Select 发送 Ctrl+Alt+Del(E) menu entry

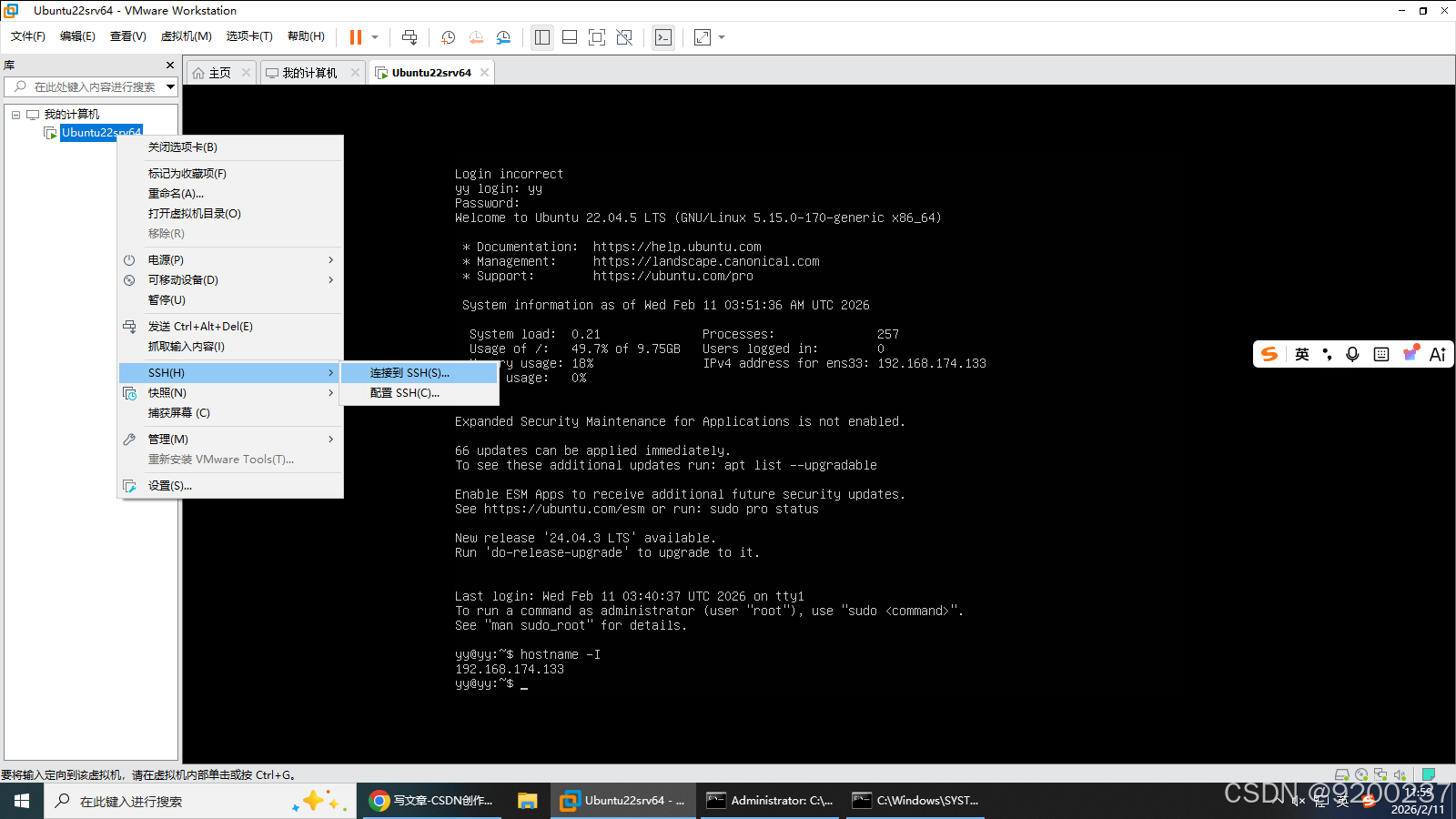point(230,327)
